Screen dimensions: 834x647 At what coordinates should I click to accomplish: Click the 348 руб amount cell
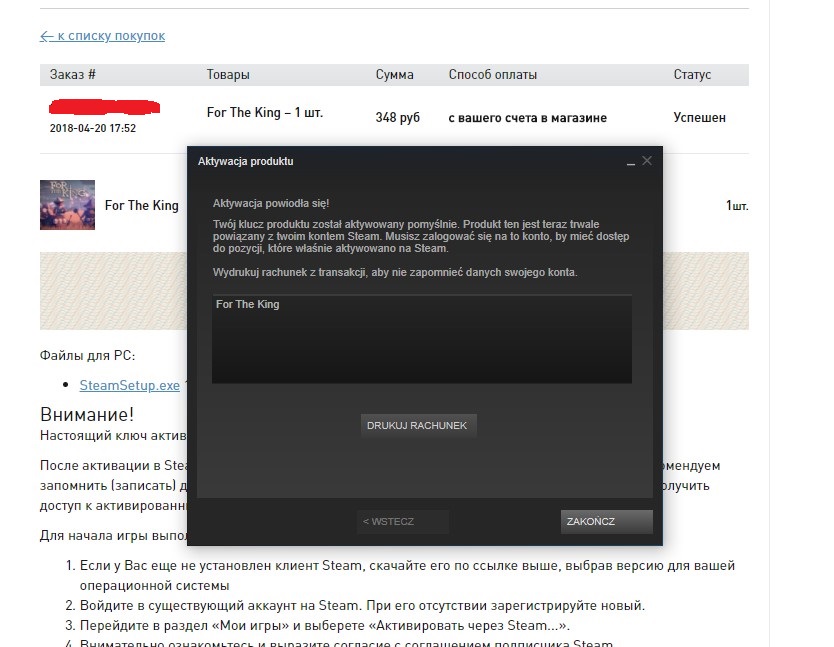click(397, 118)
